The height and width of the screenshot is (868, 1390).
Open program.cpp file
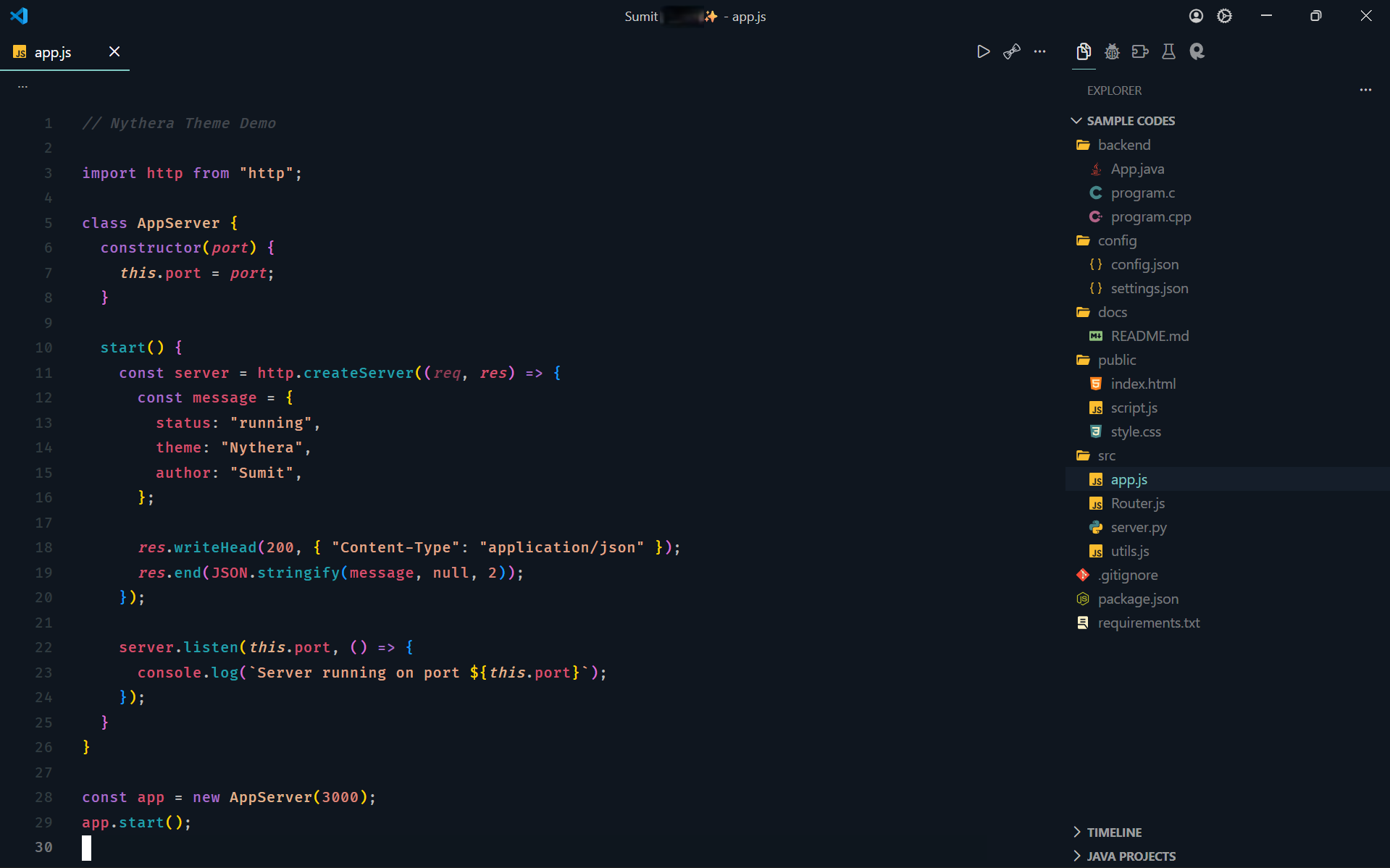[1228, 216]
